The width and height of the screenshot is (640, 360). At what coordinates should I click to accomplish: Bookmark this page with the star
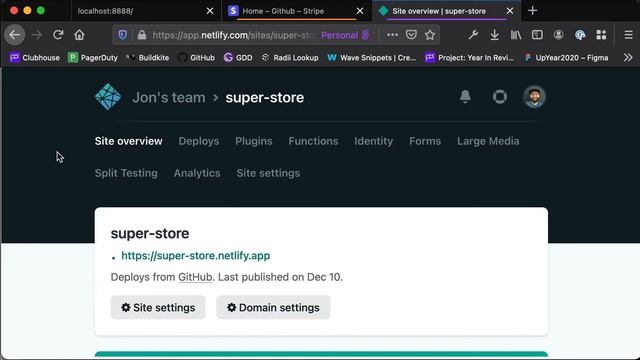(430, 35)
